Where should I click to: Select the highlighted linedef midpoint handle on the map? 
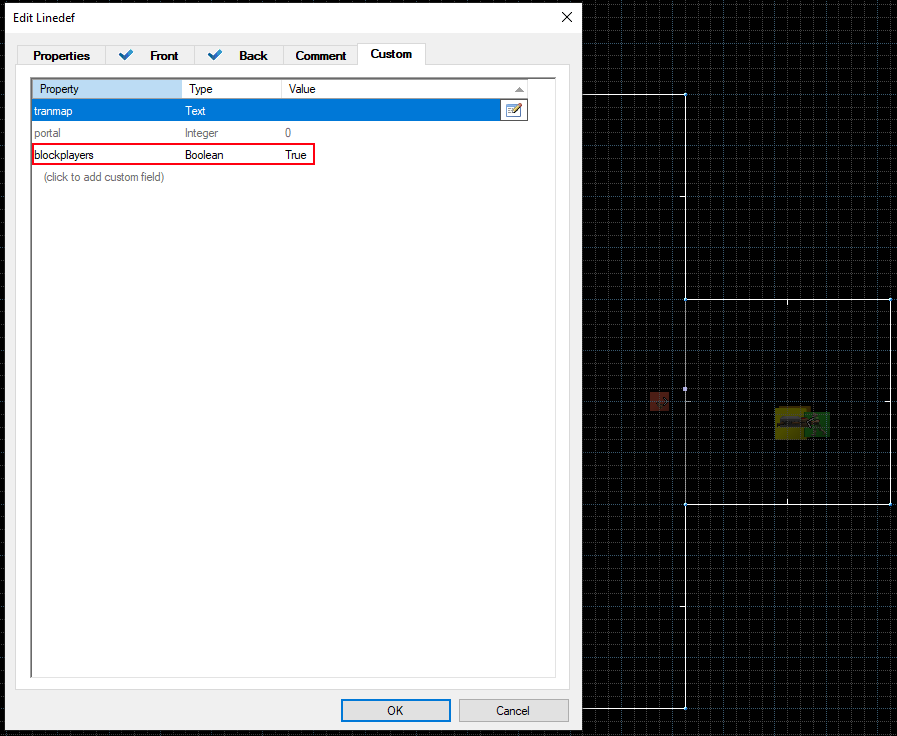[685, 389]
